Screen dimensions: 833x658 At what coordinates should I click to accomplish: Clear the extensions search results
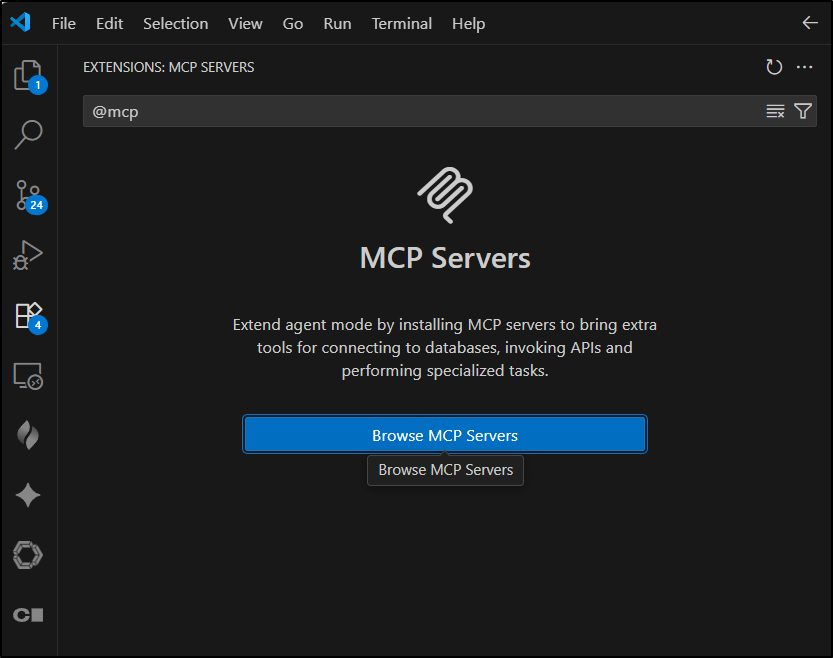(x=775, y=111)
